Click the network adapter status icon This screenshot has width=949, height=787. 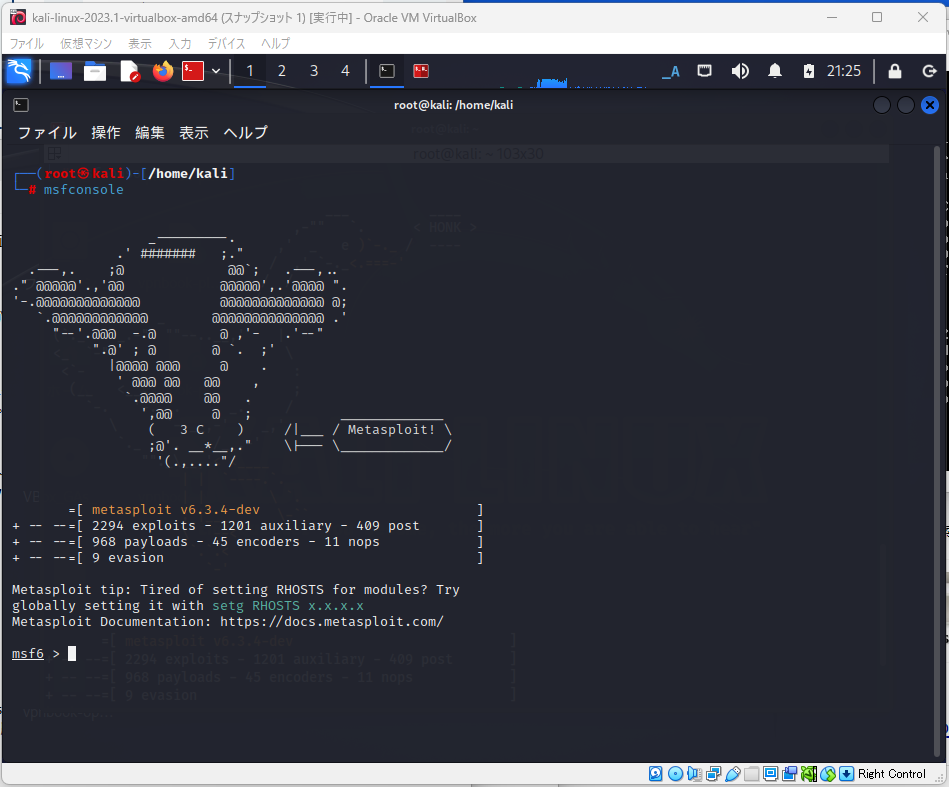pos(713,773)
